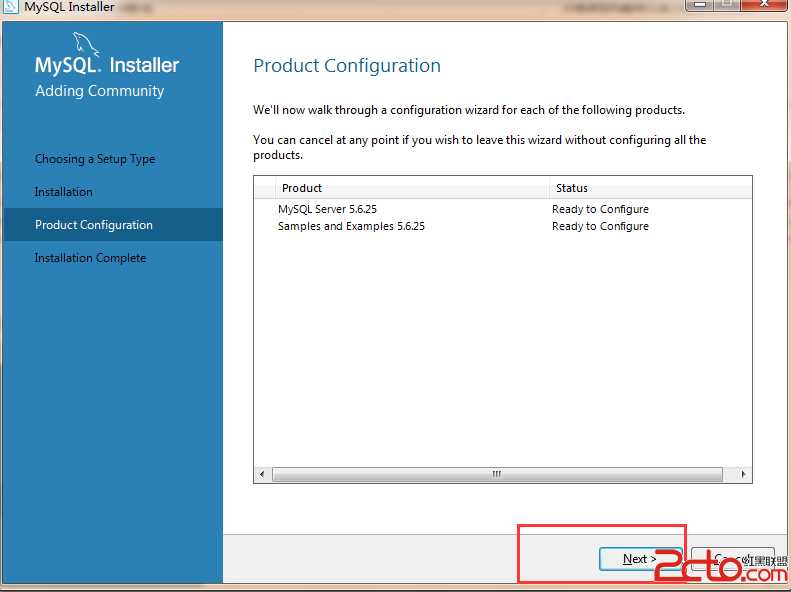Go to Installation Complete step
Image resolution: width=791 pixels, height=592 pixels.
(x=90, y=258)
